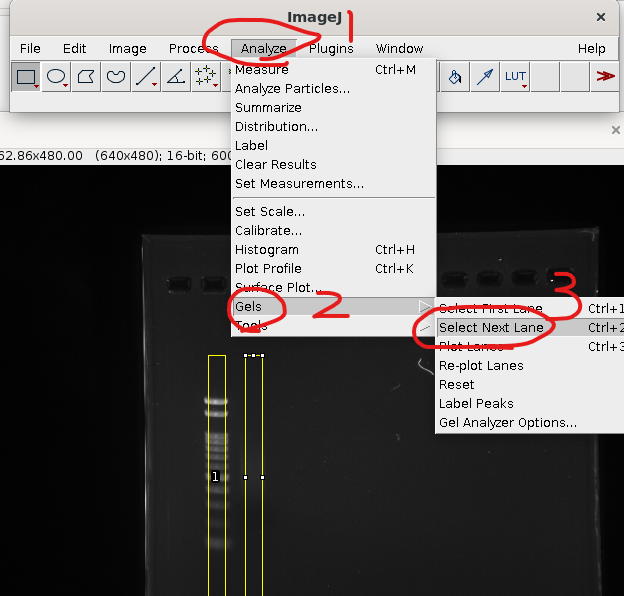Screen dimensions: 624x596
Task: Choose Histogram menu entry
Action: tap(333, 250)
